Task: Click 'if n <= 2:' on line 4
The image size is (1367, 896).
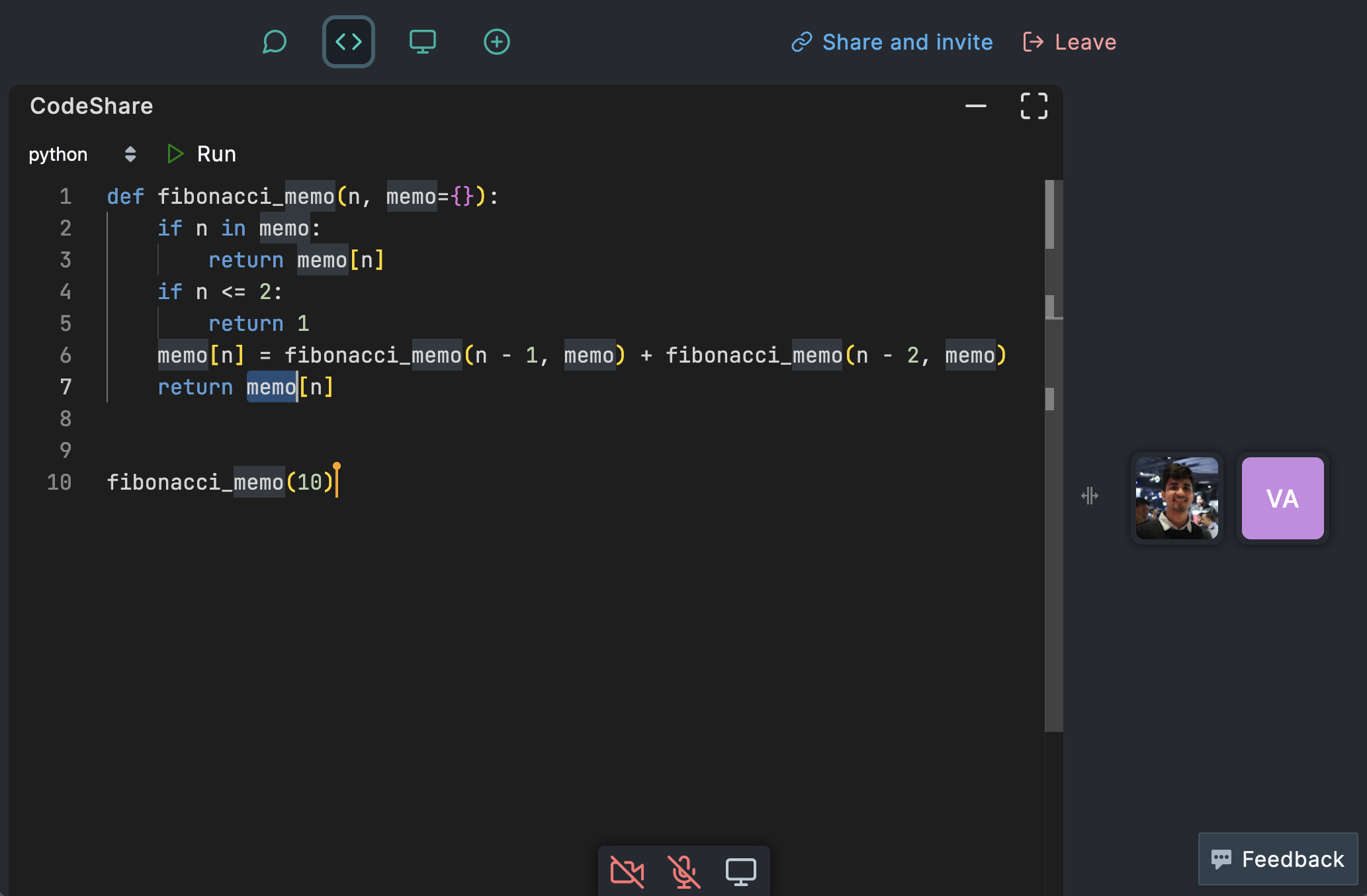Action: click(x=220, y=292)
